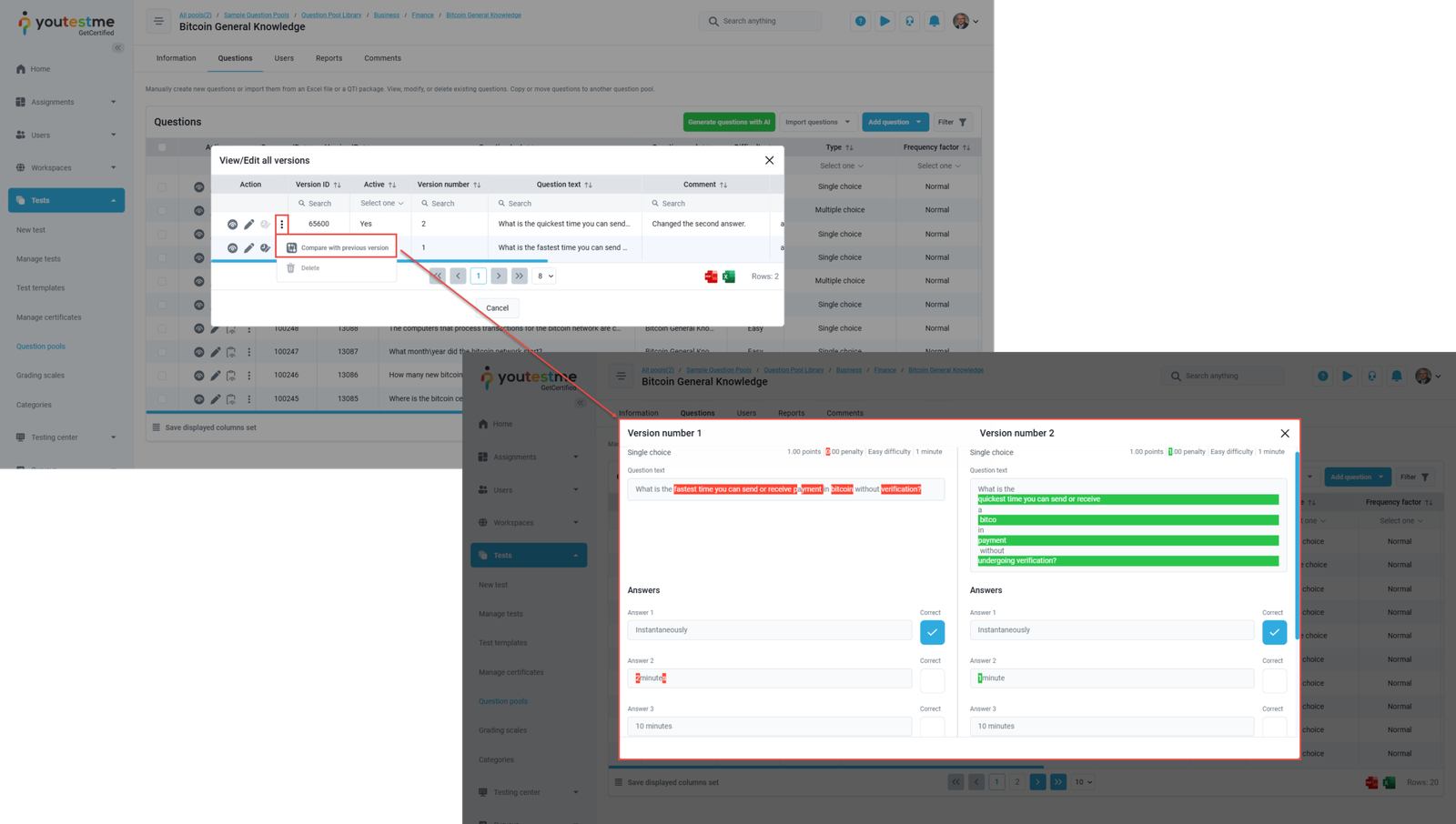The width and height of the screenshot is (1456, 824).
Task: Sort versions by the Version ID column arrows
Action: tap(338, 185)
